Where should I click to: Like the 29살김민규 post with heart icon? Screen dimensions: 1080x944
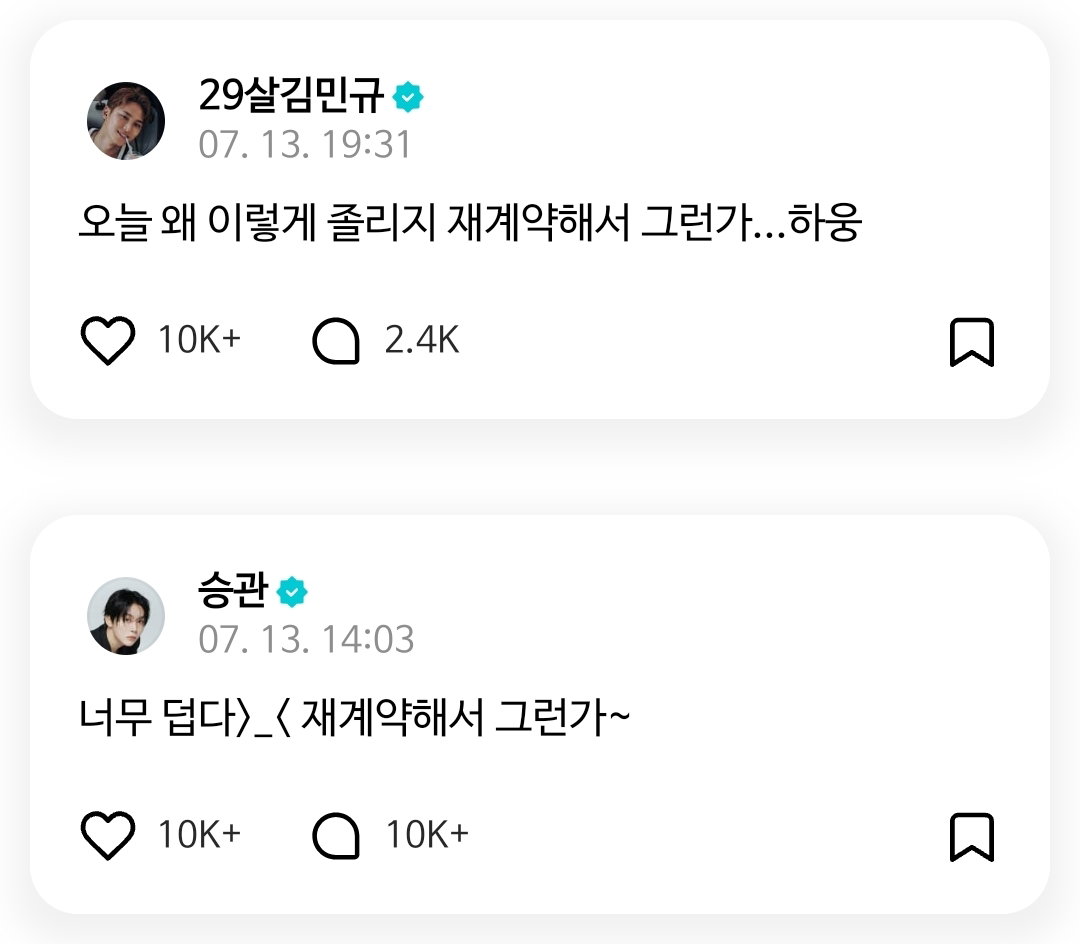click(x=107, y=340)
